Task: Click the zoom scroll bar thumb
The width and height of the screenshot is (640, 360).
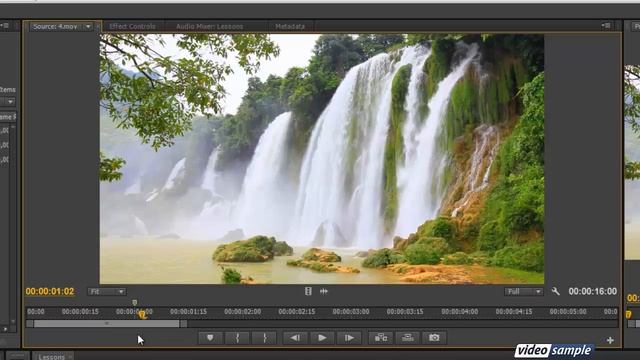Action: 107,324
